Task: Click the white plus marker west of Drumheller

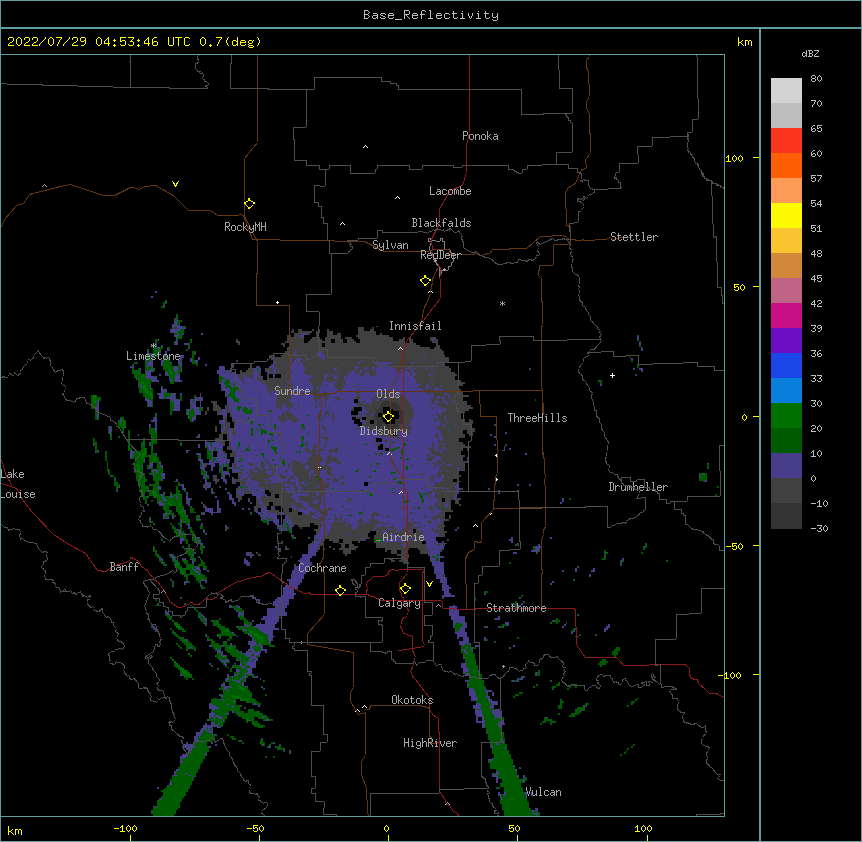Action: (612, 375)
